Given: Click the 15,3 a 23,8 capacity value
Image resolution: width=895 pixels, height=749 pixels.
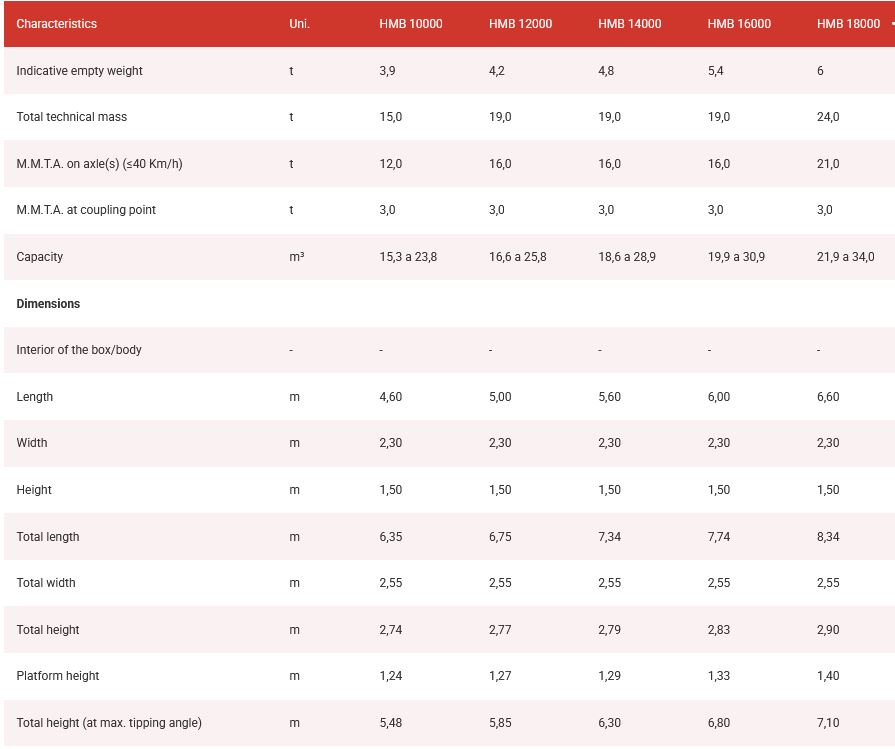Looking at the screenshot, I should (x=408, y=257).
